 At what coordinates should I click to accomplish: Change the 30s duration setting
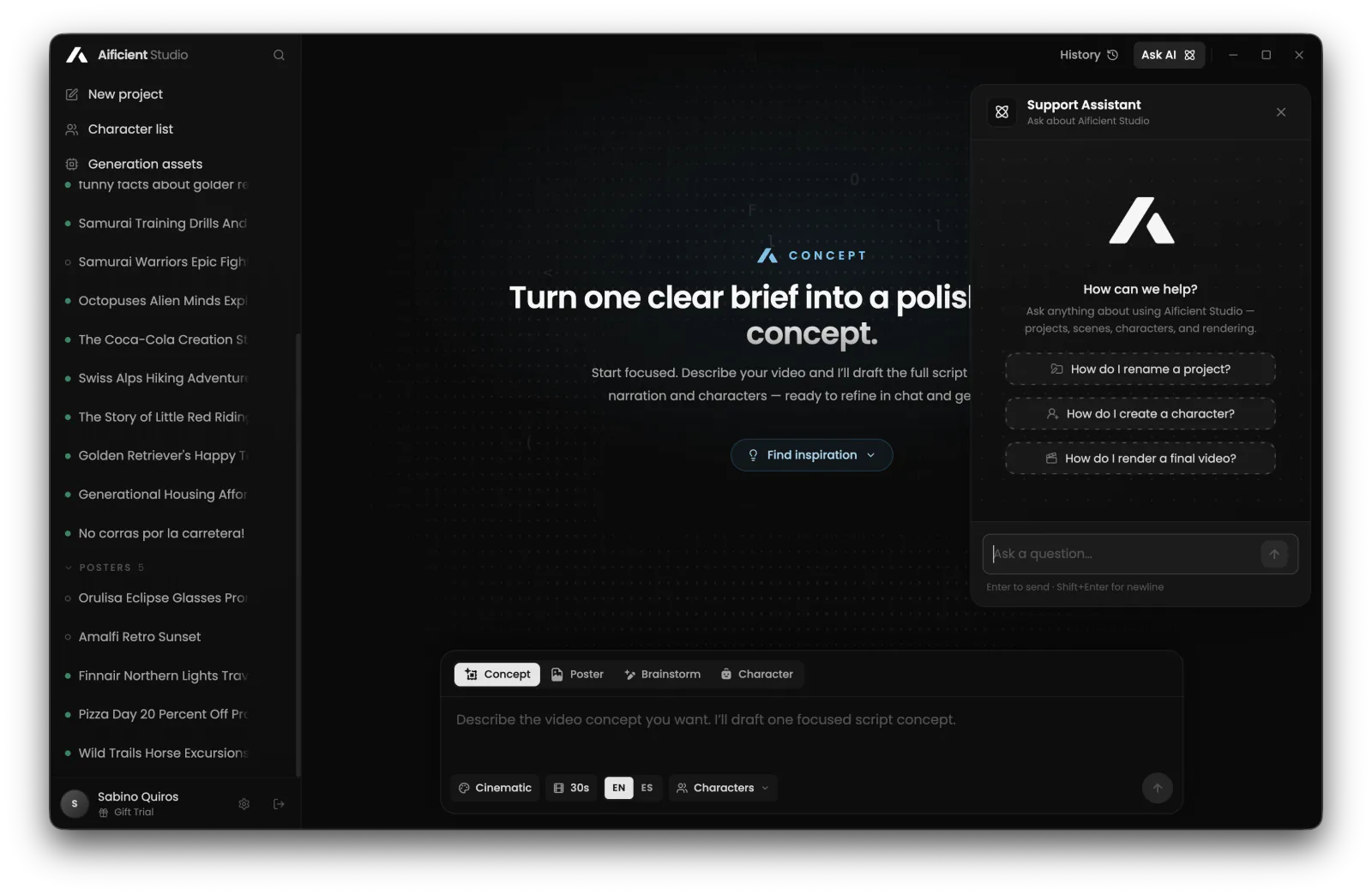(571, 788)
